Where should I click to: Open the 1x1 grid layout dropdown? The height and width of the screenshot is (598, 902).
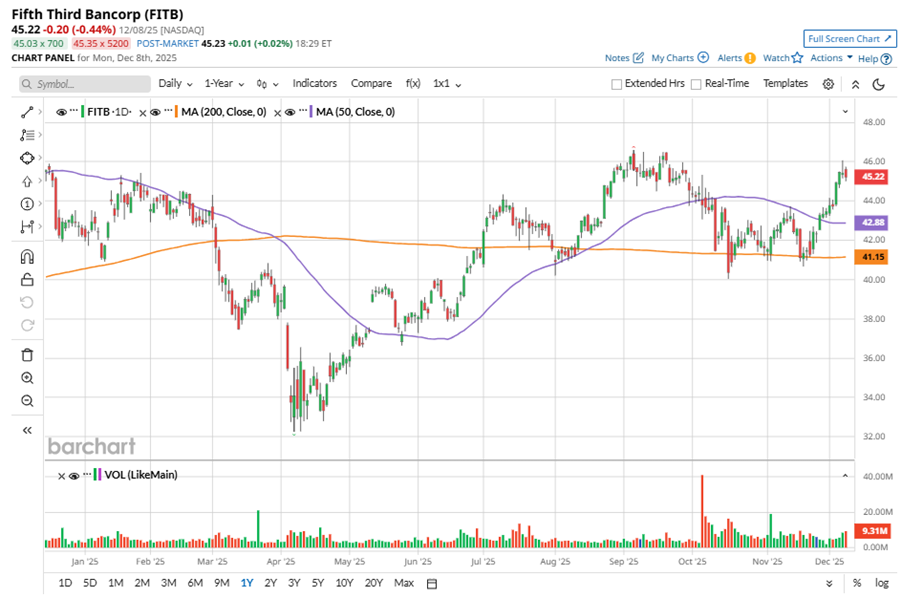[447, 84]
